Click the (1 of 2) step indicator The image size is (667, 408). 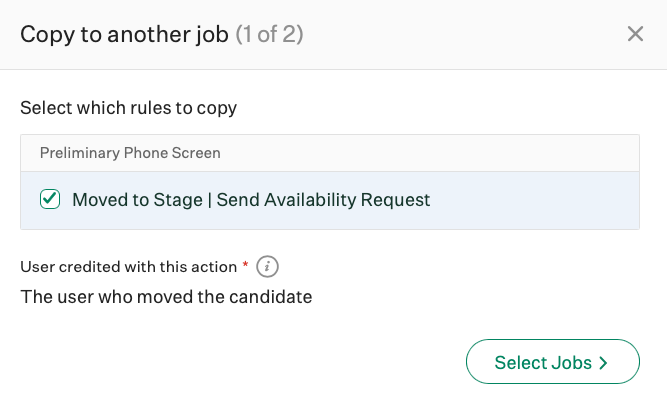point(270,34)
